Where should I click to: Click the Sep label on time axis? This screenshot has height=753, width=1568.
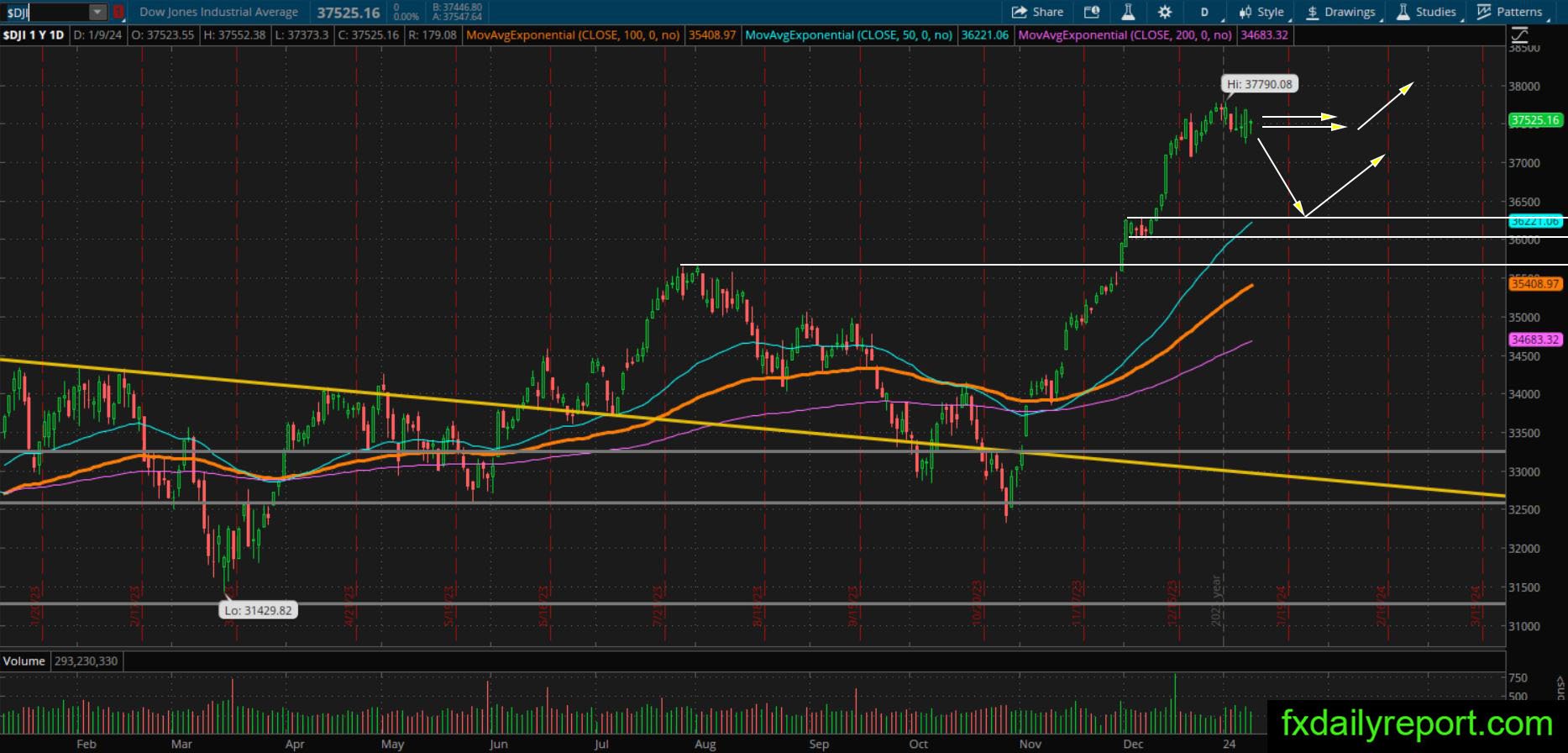point(819,744)
